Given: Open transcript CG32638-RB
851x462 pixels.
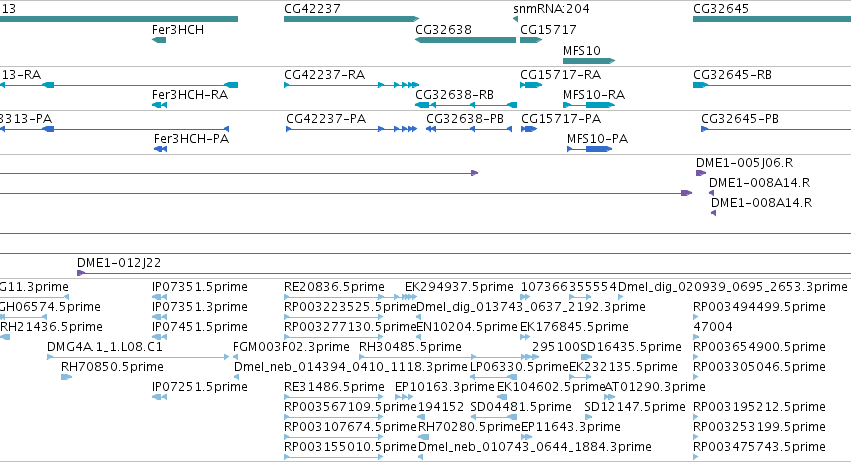Looking at the screenshot, I should coord(454,95).
